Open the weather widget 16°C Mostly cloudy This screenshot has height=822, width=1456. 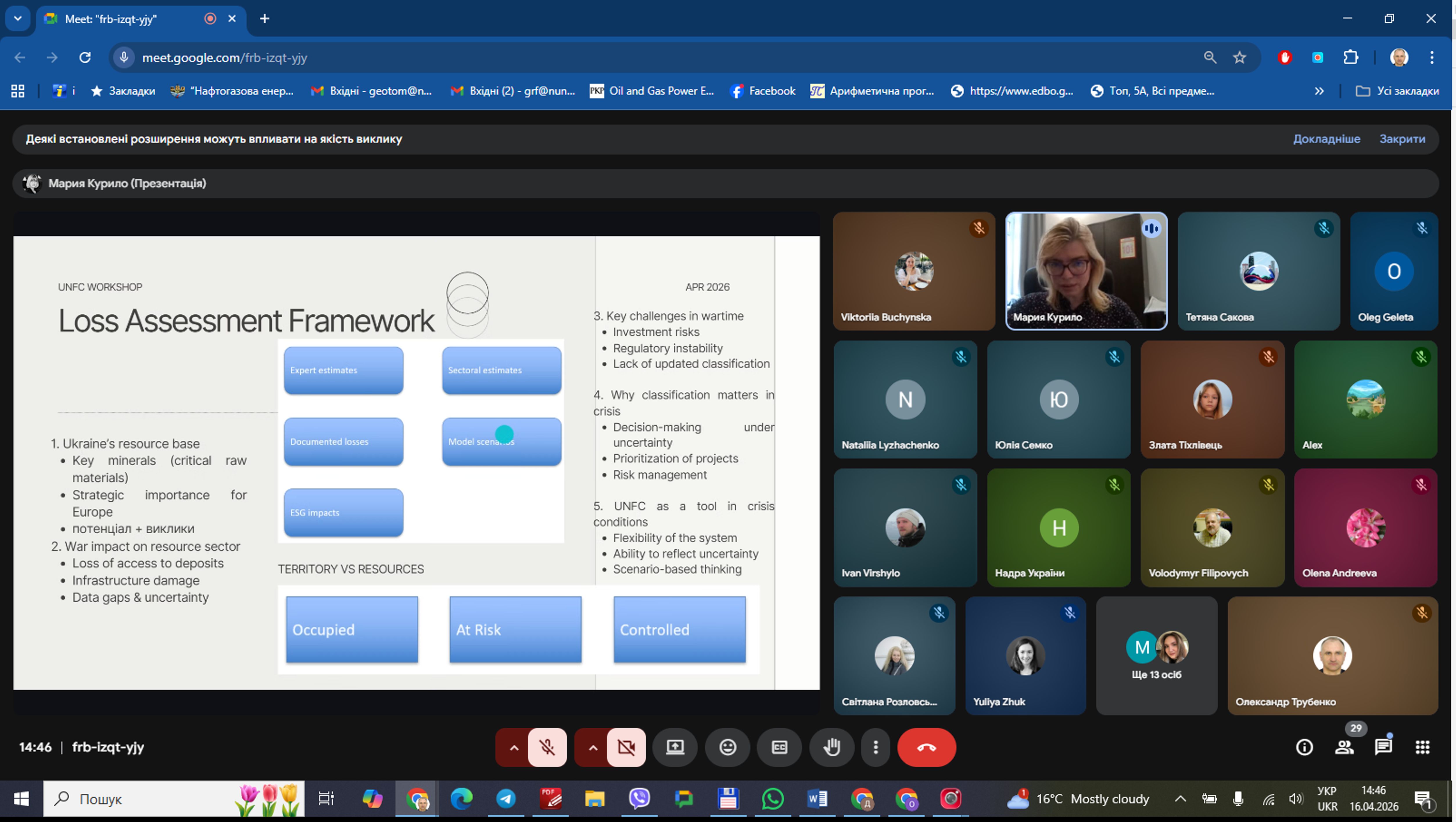coord(1078,798)
